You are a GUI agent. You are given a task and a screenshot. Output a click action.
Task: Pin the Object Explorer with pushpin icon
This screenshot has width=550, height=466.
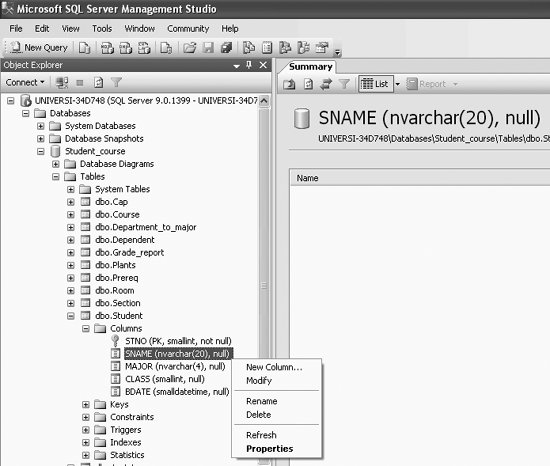click(249, 65)
